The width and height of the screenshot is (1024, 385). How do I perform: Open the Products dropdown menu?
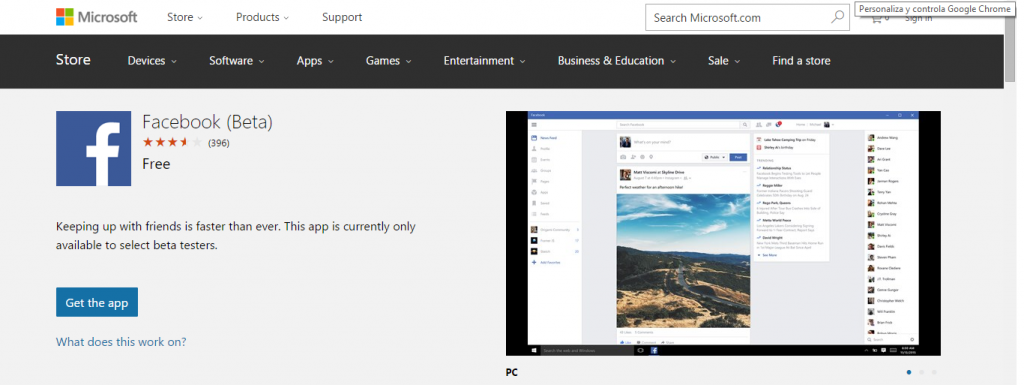[263, 18]
